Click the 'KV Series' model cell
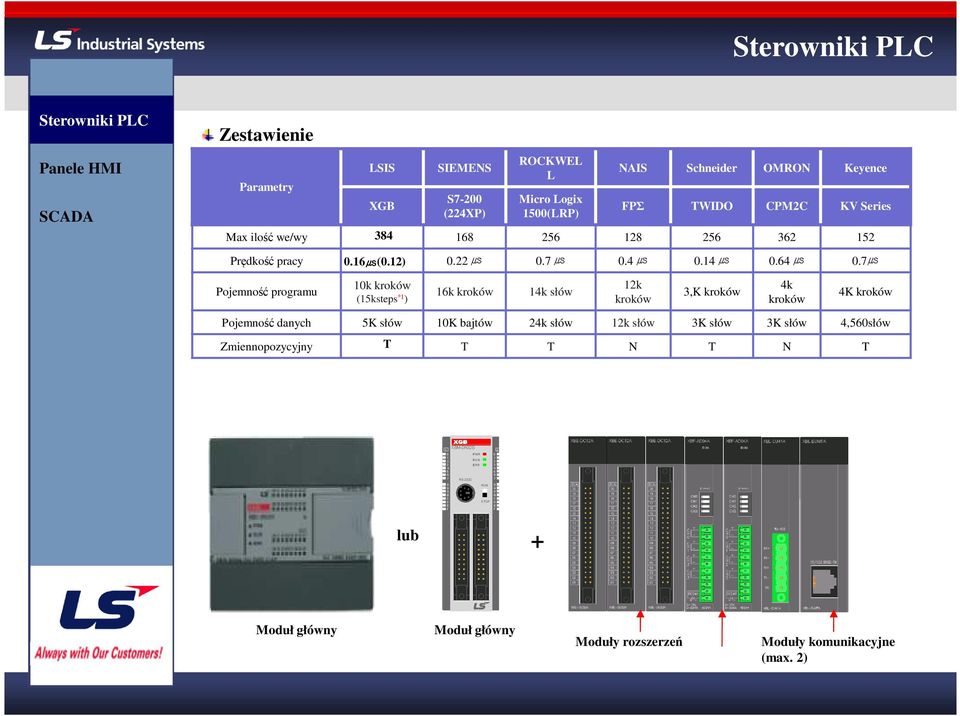The width and height of the screenshot is (960, 716). 865,206
